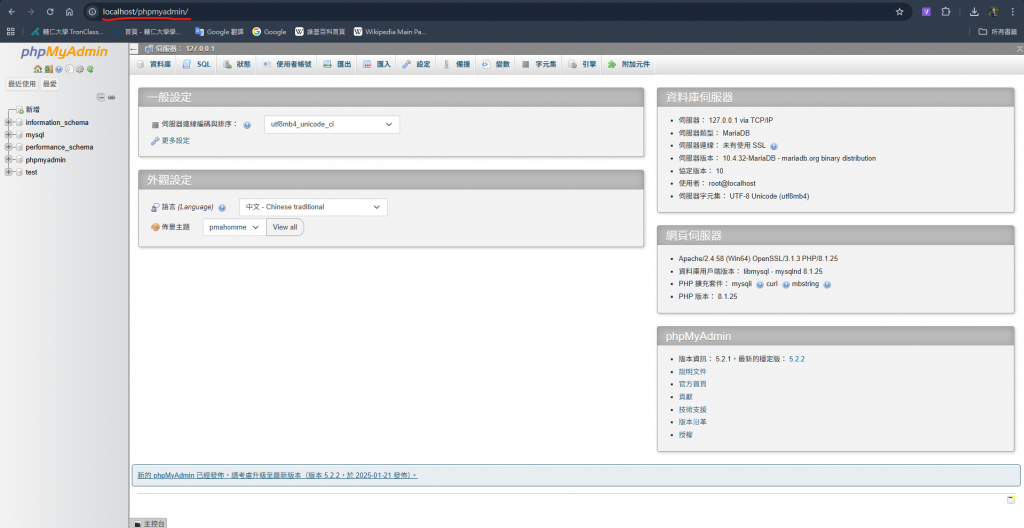The image size is (1024, 528).
Task: Open the 技術支援 support link
Action: (x=692, y=410)
